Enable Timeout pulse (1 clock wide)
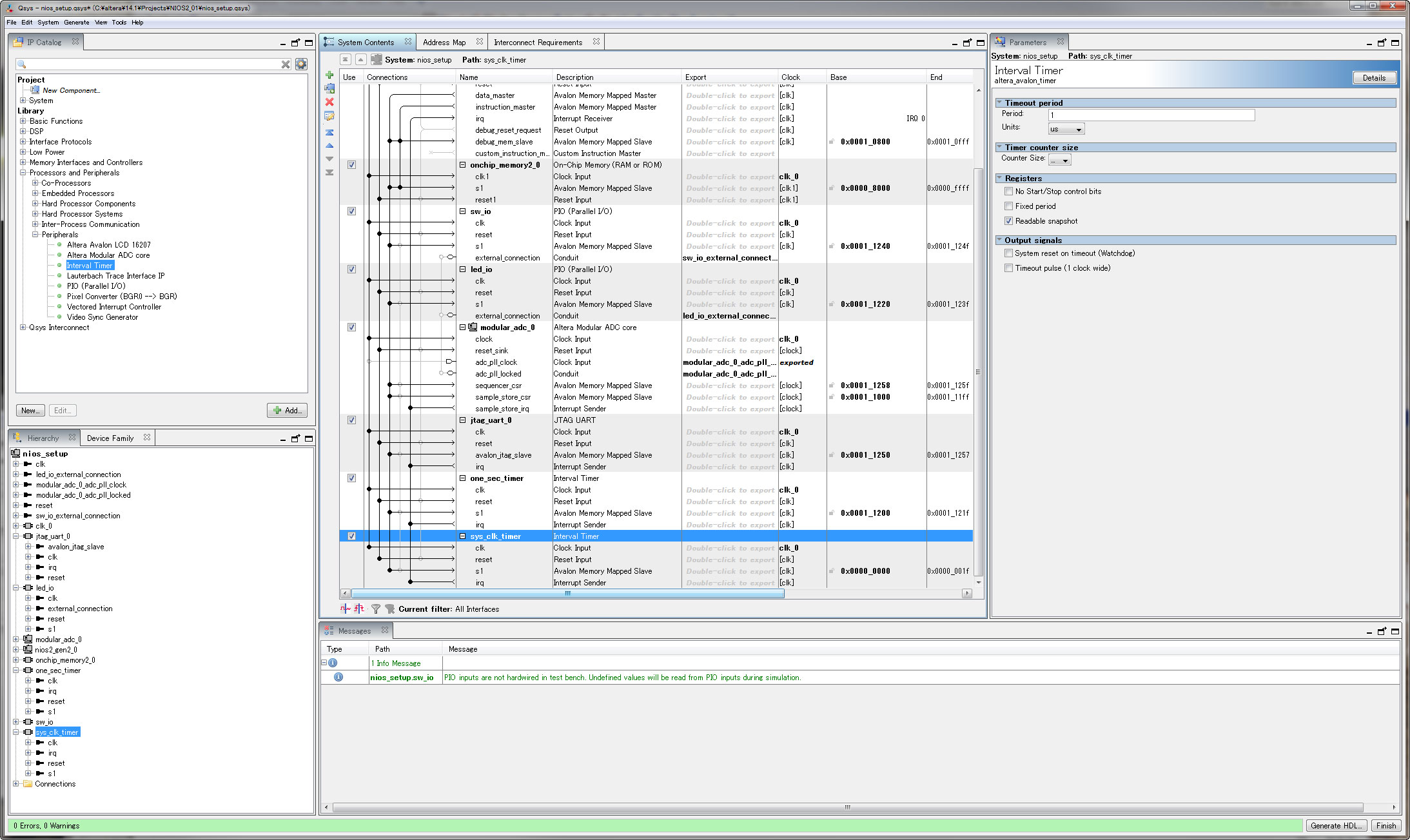 1008,268
